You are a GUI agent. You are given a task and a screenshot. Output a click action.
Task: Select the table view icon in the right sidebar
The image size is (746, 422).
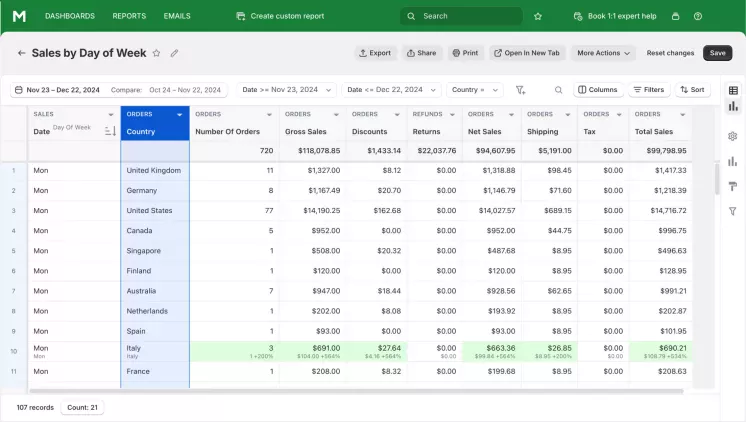point(733,90)
